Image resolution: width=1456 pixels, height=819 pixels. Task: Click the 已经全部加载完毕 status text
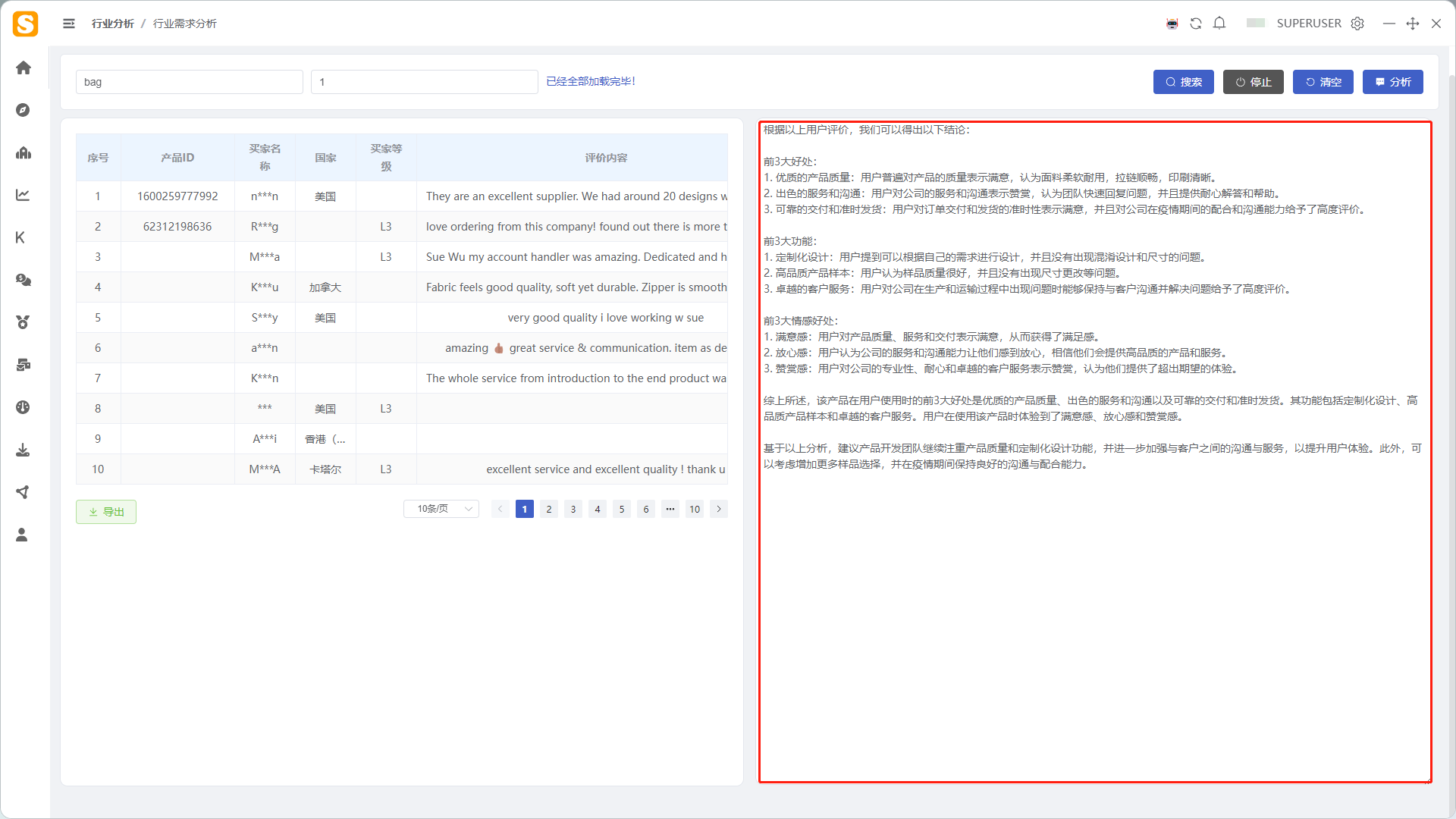tap(591, 81)
